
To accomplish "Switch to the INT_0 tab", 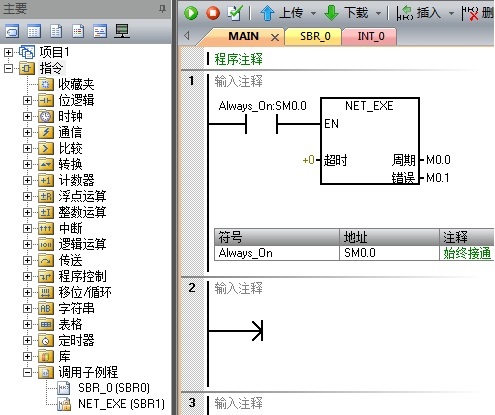I will (371, 36).
